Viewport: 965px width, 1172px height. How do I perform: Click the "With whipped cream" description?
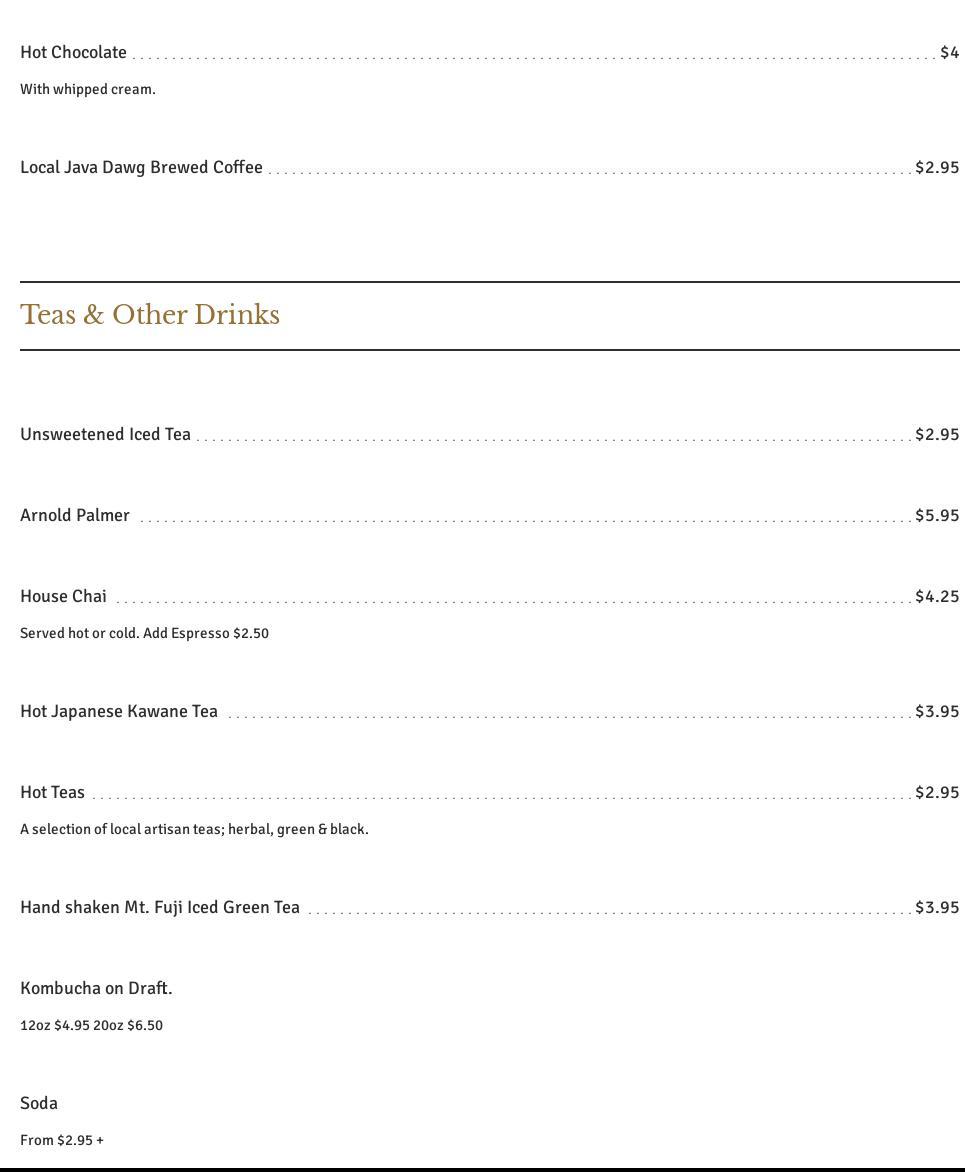click(88, 90)
